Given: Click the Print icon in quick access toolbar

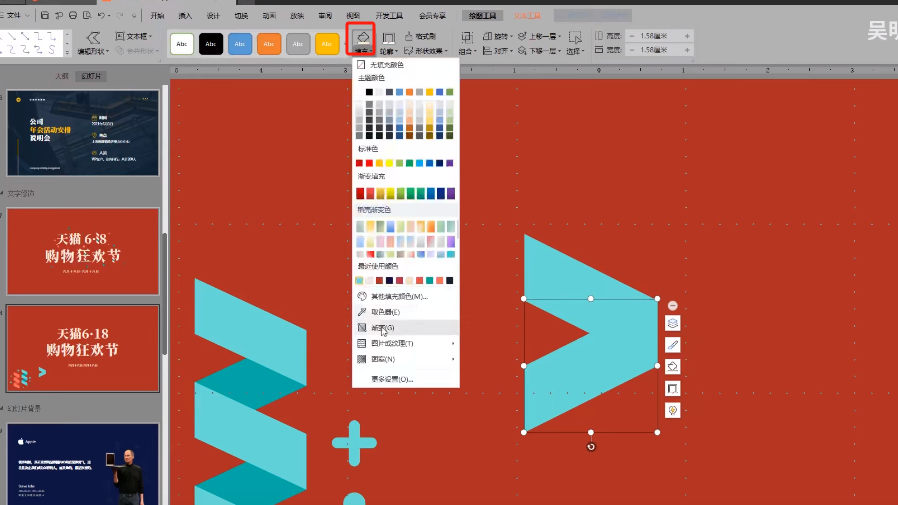Looking at the screenshot, I should pyautogui.click(x=73, y=15).
